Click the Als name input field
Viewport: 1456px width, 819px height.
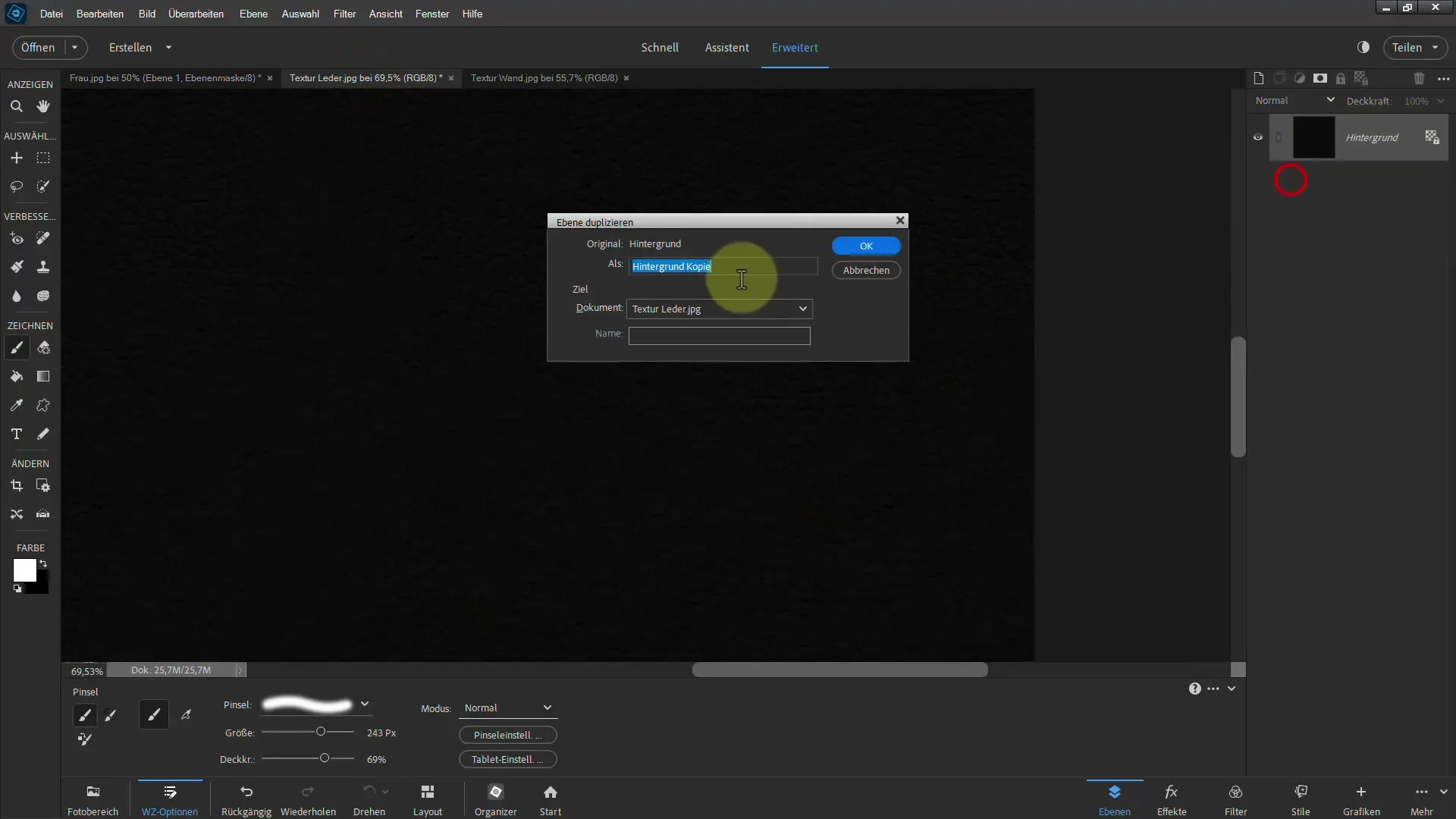click(x=720, y=266)
